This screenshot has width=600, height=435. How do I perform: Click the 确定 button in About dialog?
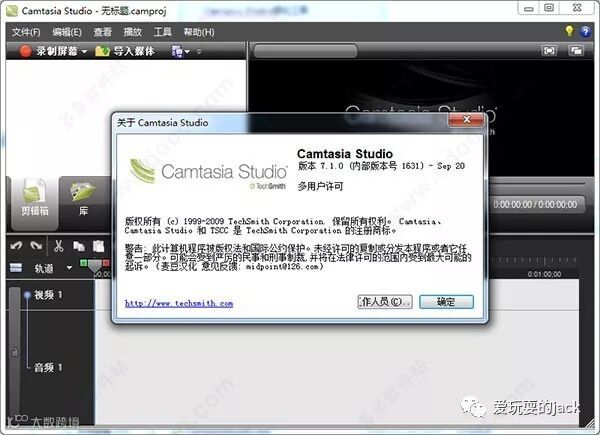coord(446,301)
